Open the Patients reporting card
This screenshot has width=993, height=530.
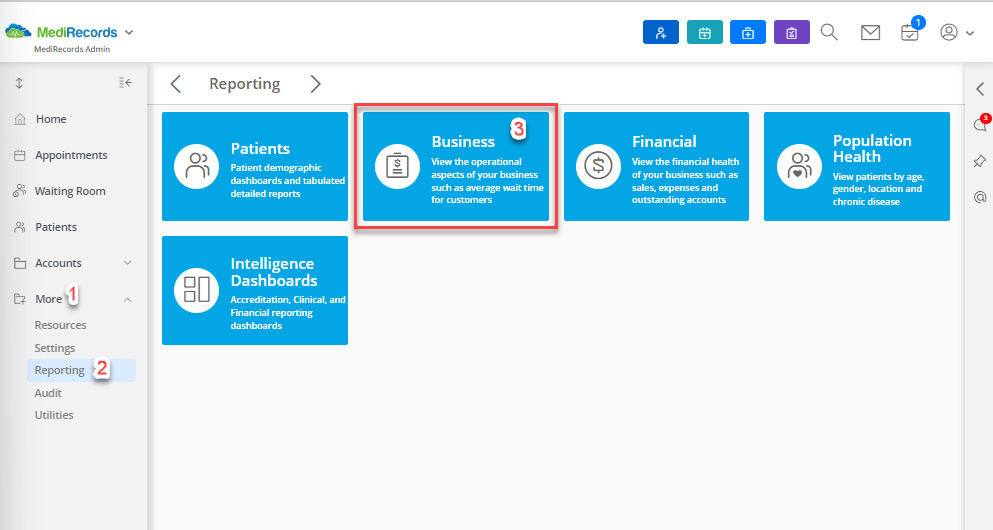click(255, 167)
